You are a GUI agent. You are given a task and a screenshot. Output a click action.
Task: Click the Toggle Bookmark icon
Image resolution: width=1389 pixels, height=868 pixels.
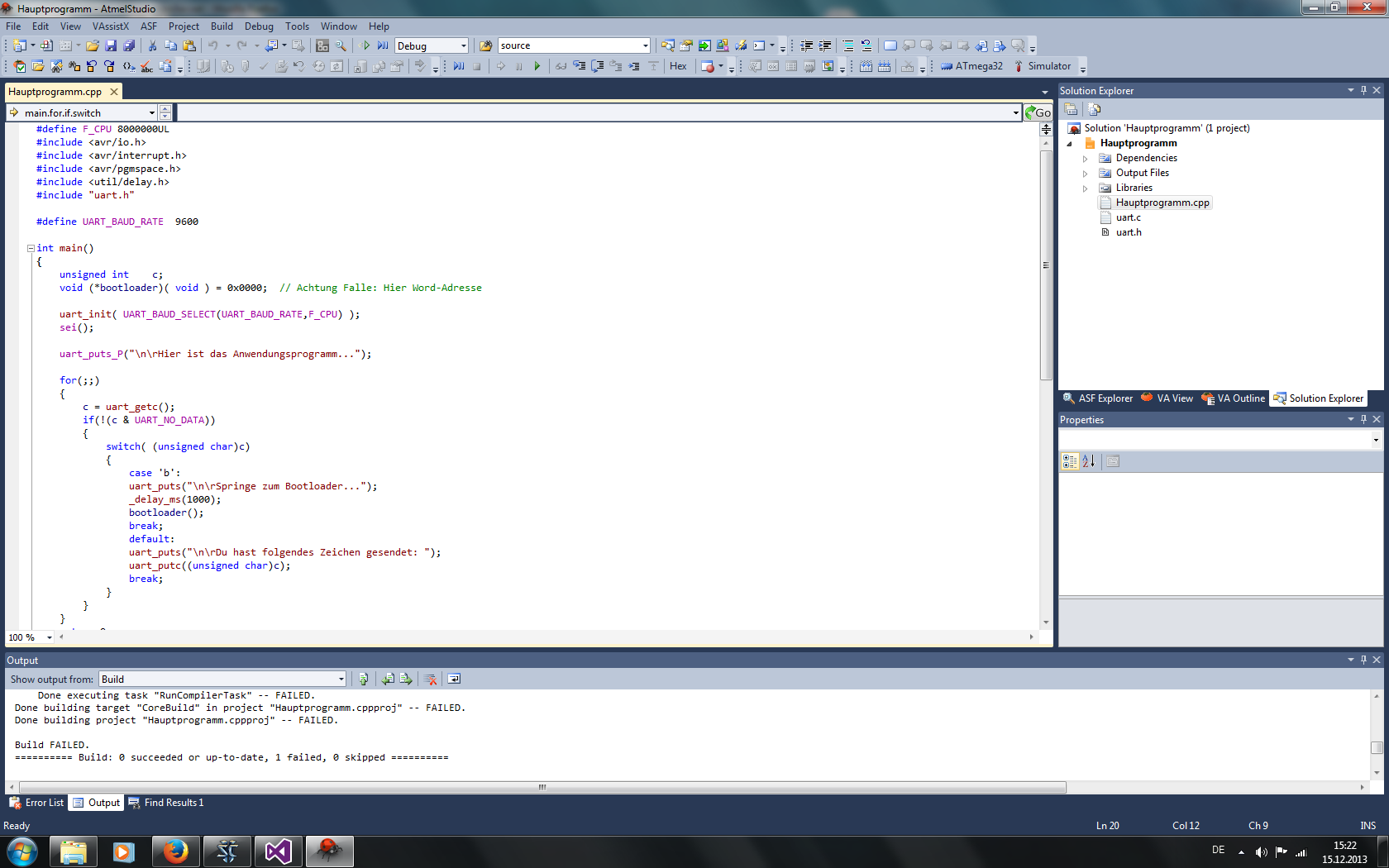(890, 45)
